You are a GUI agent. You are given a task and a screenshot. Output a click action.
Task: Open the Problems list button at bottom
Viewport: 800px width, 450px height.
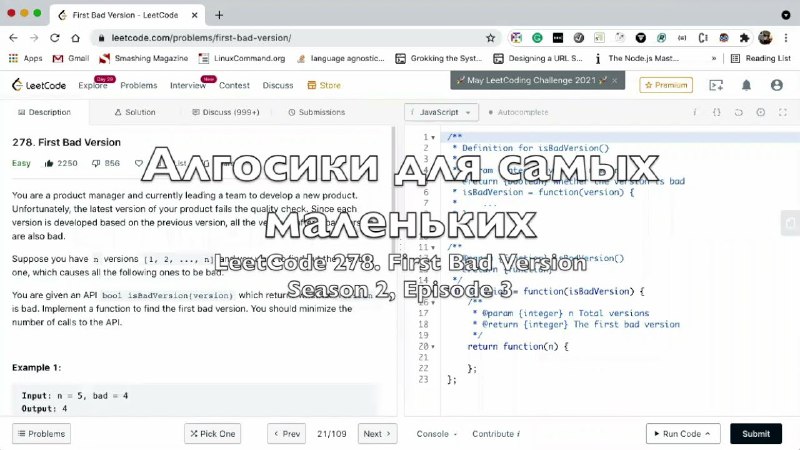pyautogui.click(x=41, y=434)
